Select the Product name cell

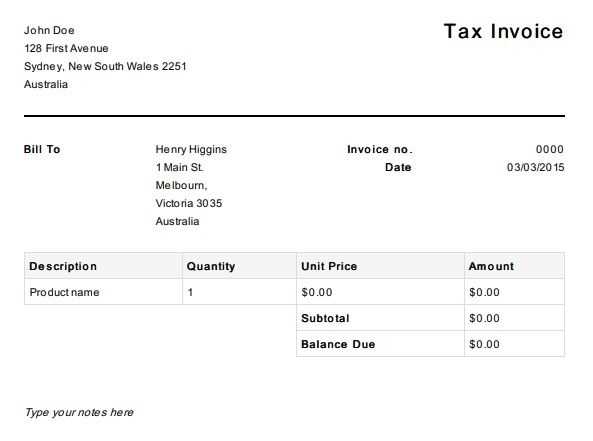point(103,292)
